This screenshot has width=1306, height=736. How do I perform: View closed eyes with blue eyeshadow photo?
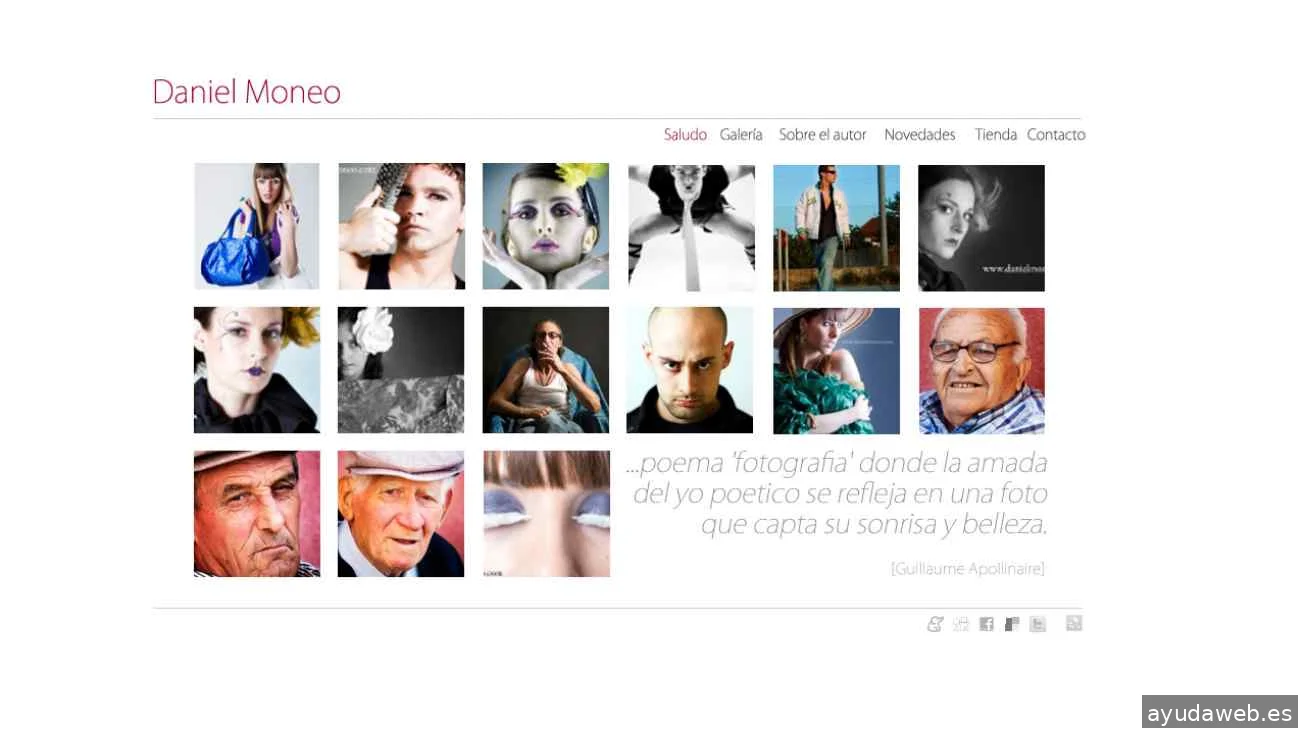[546, 514]
